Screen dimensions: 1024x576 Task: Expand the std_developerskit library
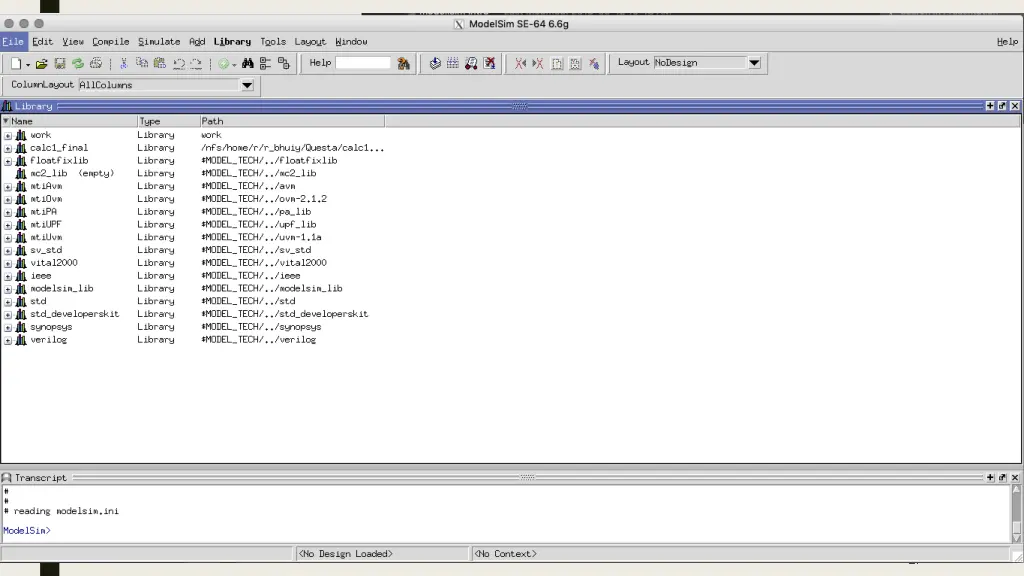tap(8, 314)
